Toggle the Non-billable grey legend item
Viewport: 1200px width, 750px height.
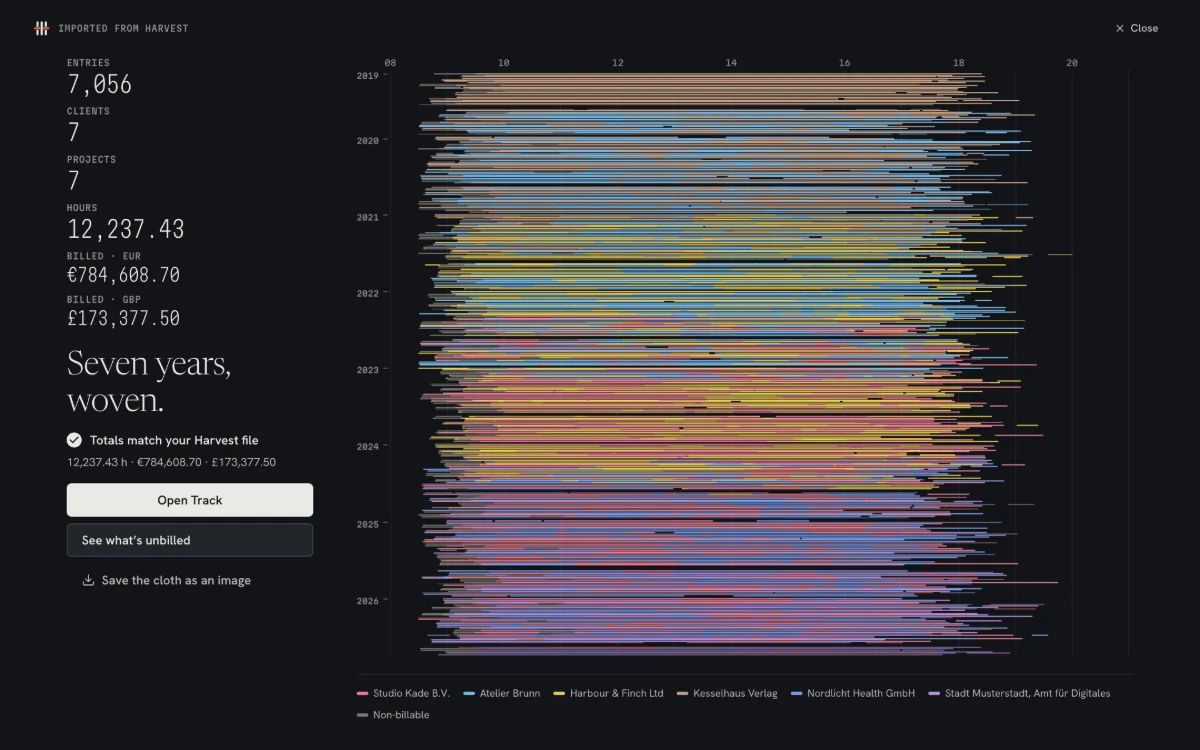pyautogui.click(x=393, y=715)
